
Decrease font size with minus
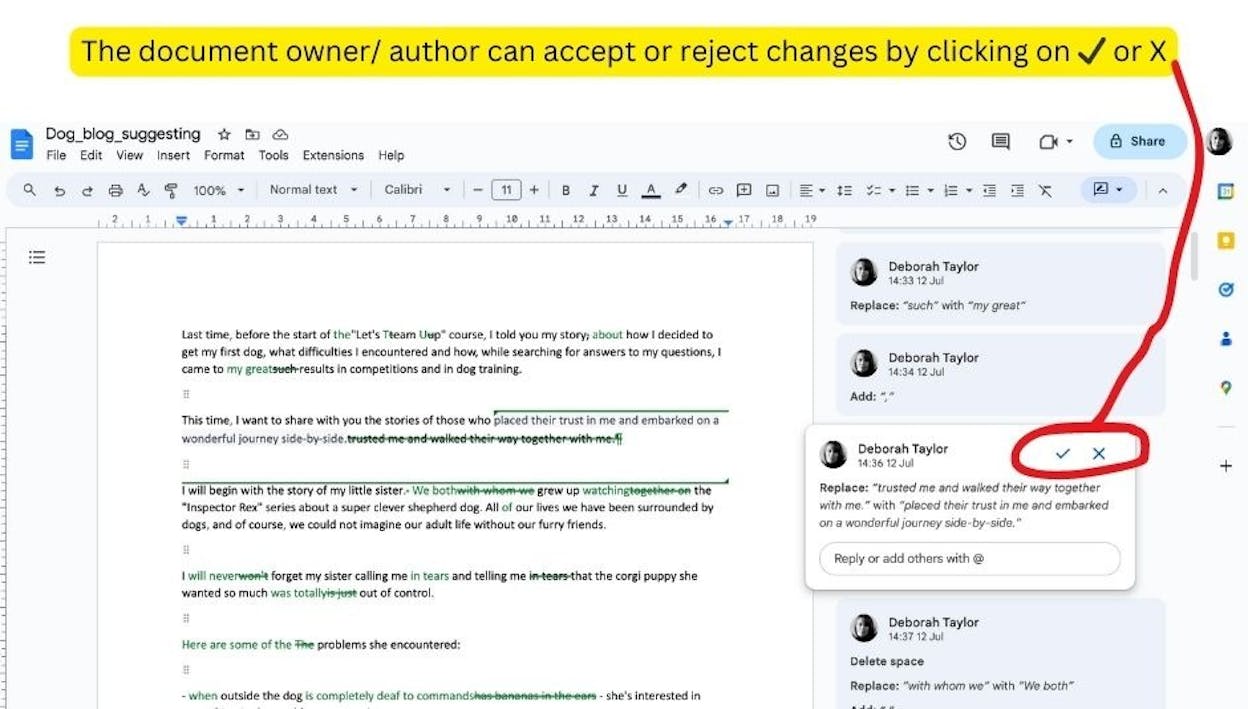click(479, 190)
